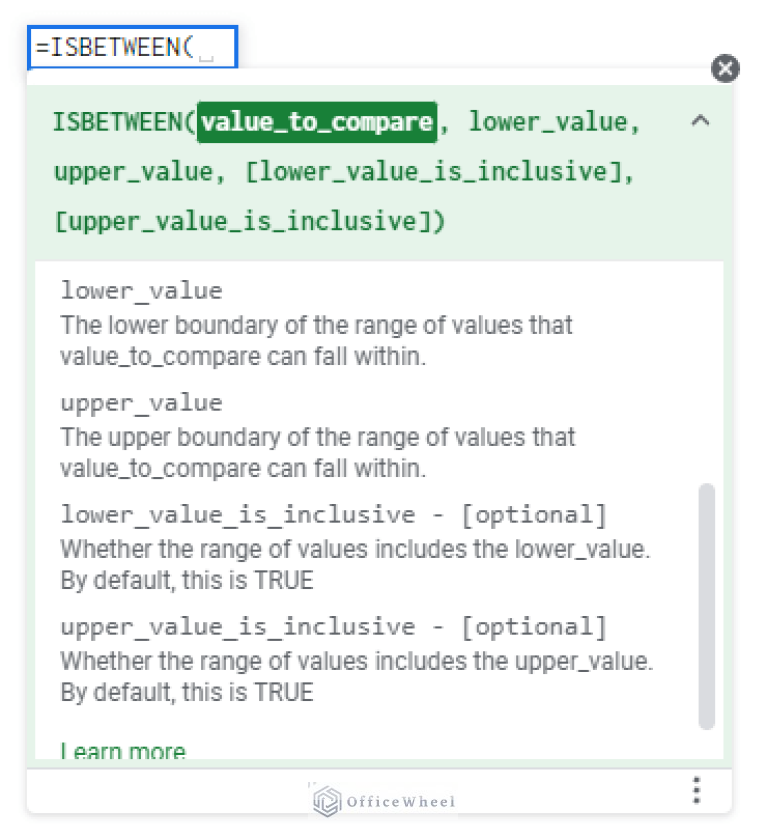
Task: Click the ISBETWEEN function name in syntax header
Action: pos(118,122)
